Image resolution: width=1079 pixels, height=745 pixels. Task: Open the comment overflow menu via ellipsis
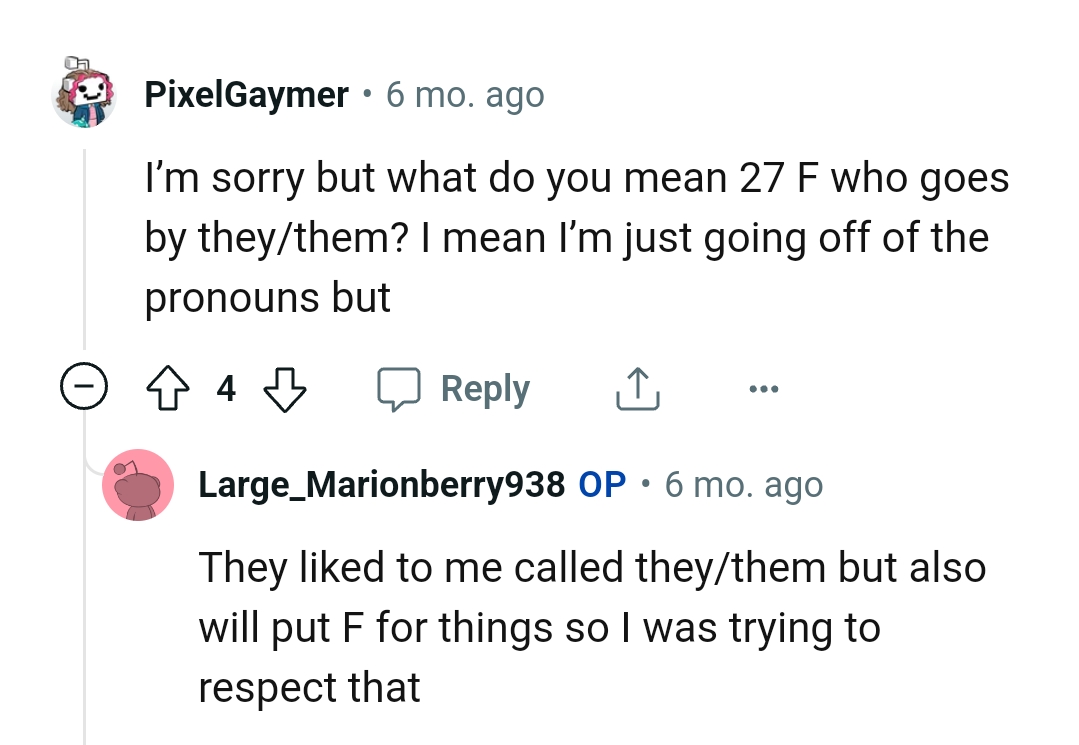(x=764, y=389)
